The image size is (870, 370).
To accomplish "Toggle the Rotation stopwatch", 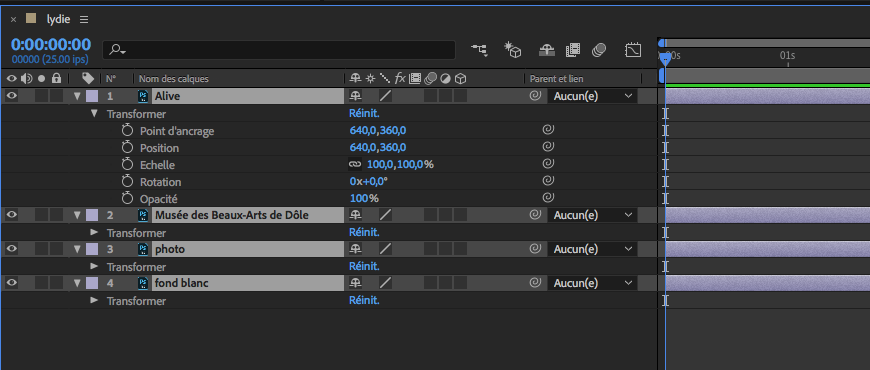I will coord(128,181).
